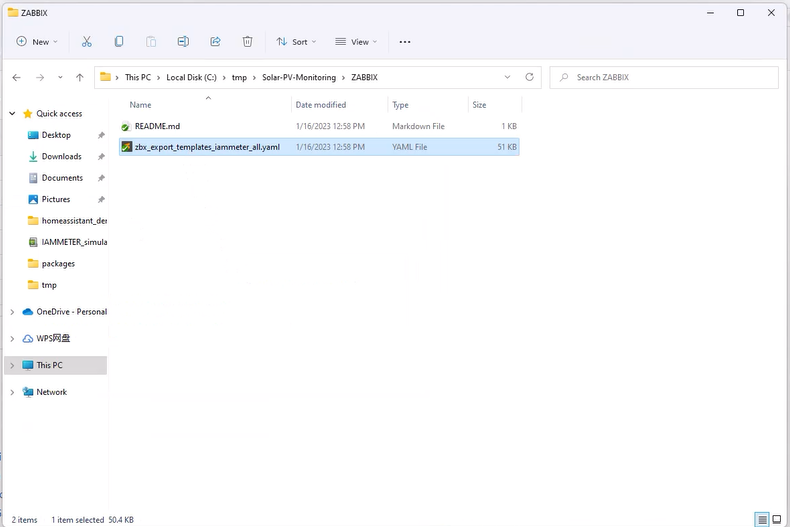This screenshot has width=790, height=527.
Task: Expand the This PC tree node
Action: (12, 366)
